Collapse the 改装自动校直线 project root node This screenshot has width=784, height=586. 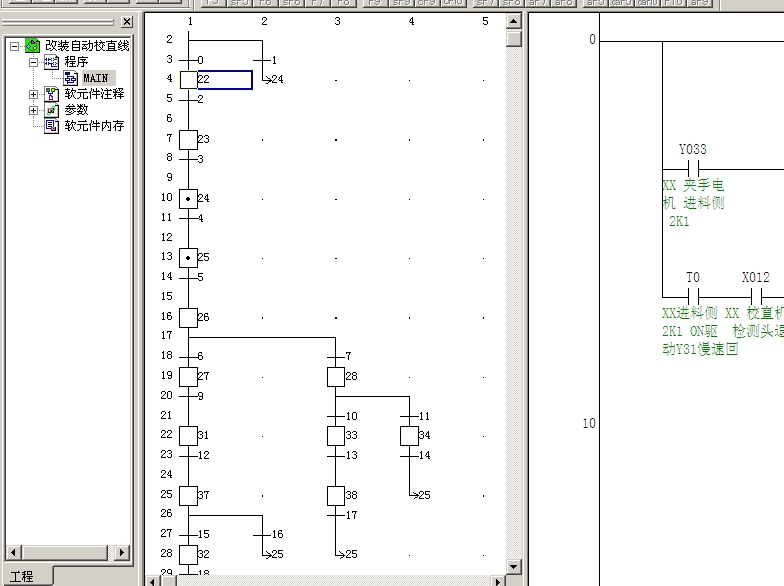[x=15, y=46]
